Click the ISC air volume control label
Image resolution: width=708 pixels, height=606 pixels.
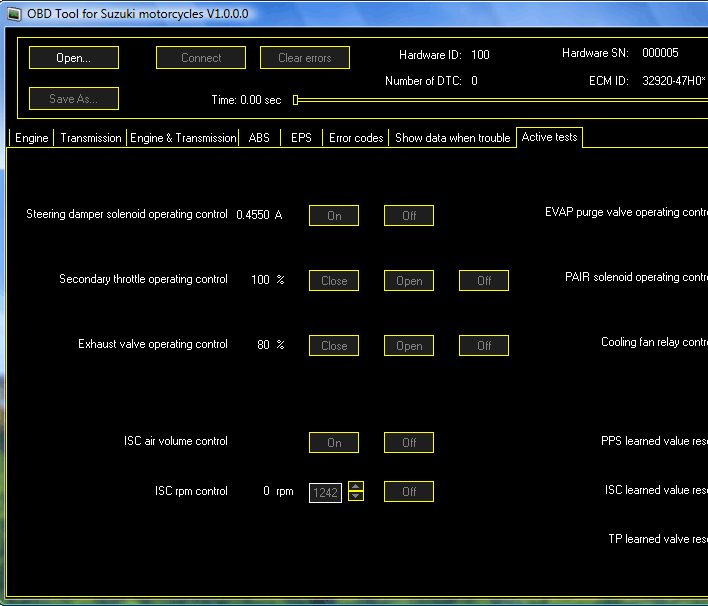(176, 441)
